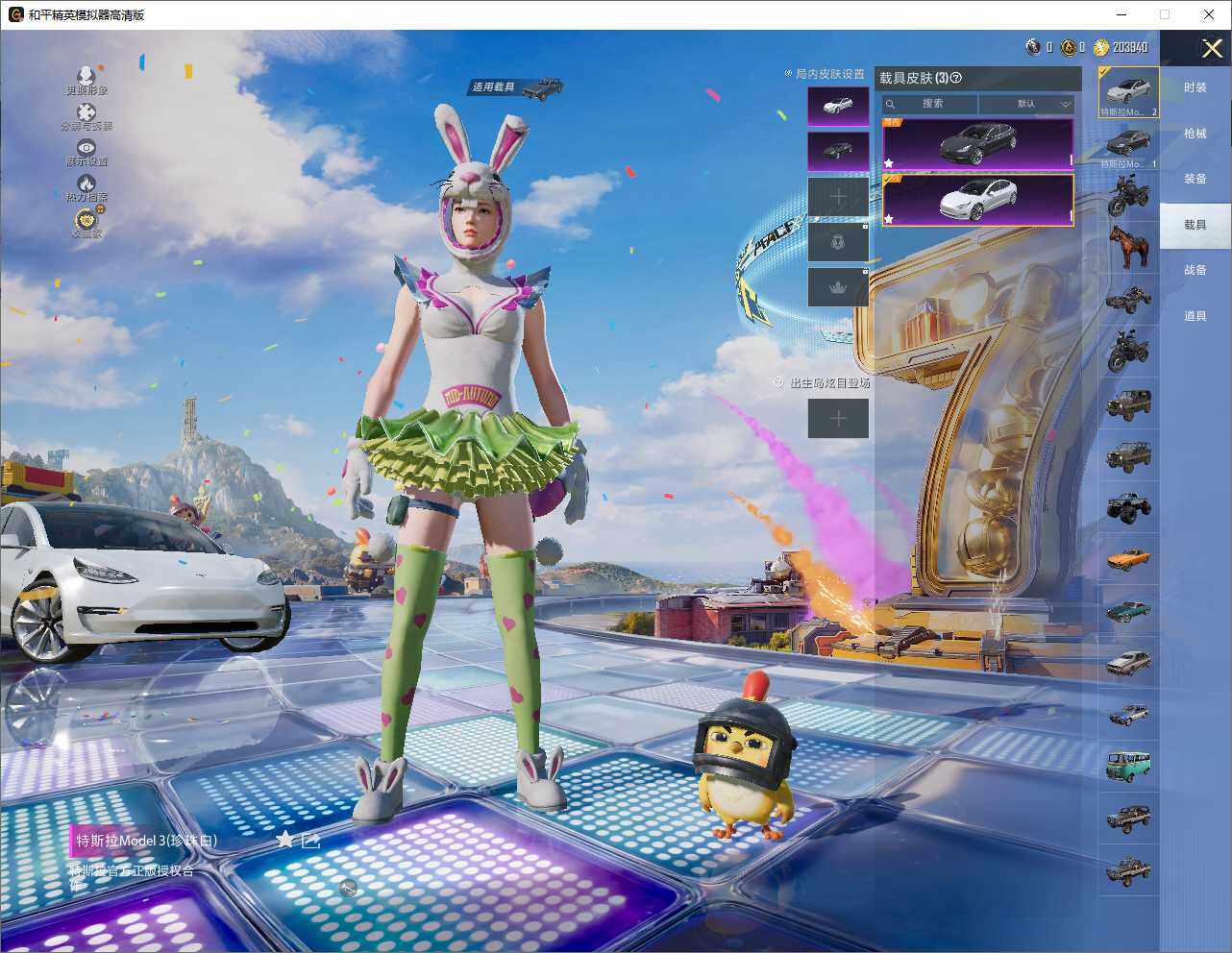Open help icon beside 载具皮肤 (3)
Screen dimensions: 1232x953
(x=955, y=78)
